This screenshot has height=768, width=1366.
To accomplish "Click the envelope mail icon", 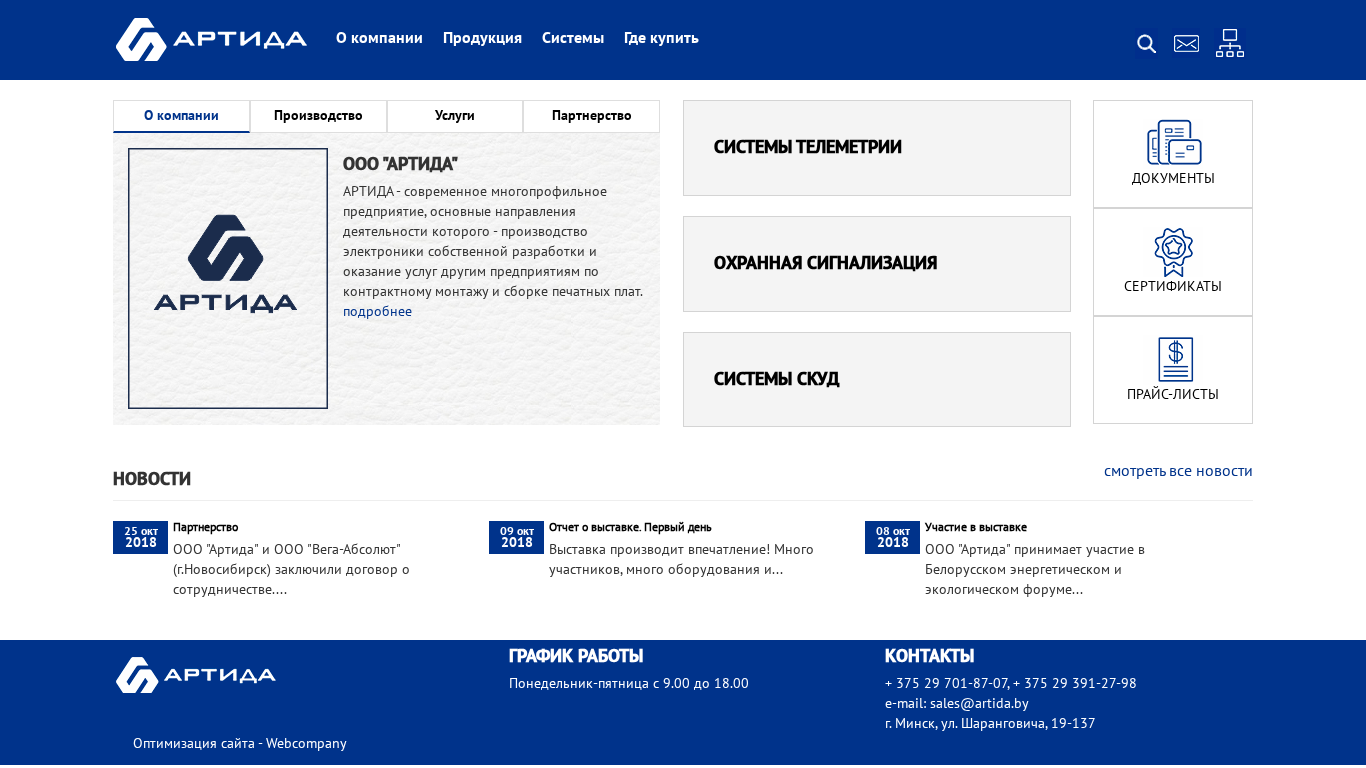I will coord(1186,44).
